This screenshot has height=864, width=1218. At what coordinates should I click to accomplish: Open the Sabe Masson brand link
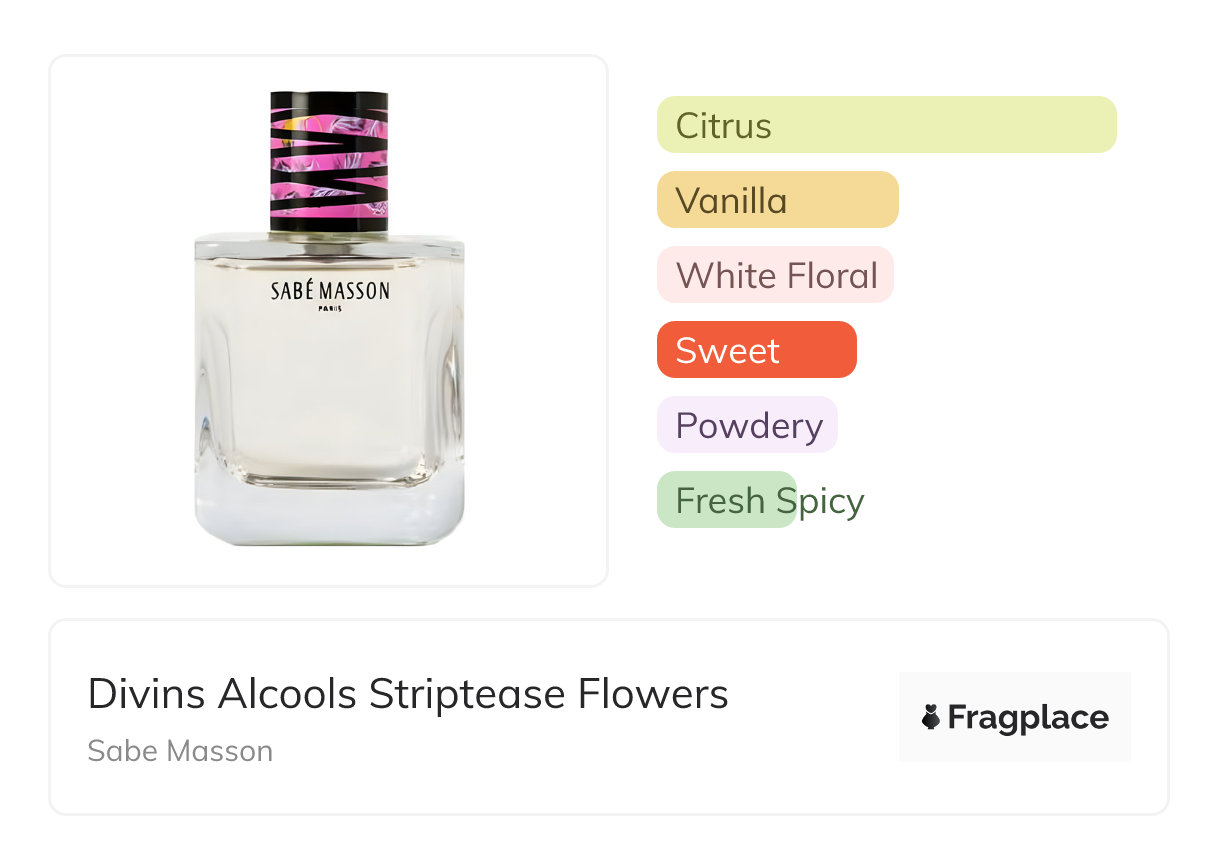click(x=180, y=751)
